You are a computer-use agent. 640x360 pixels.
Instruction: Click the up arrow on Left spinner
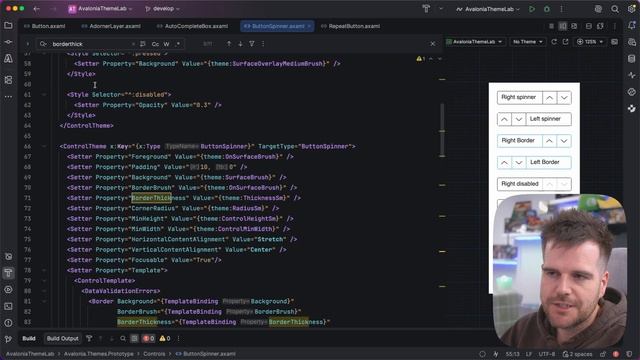504,119
